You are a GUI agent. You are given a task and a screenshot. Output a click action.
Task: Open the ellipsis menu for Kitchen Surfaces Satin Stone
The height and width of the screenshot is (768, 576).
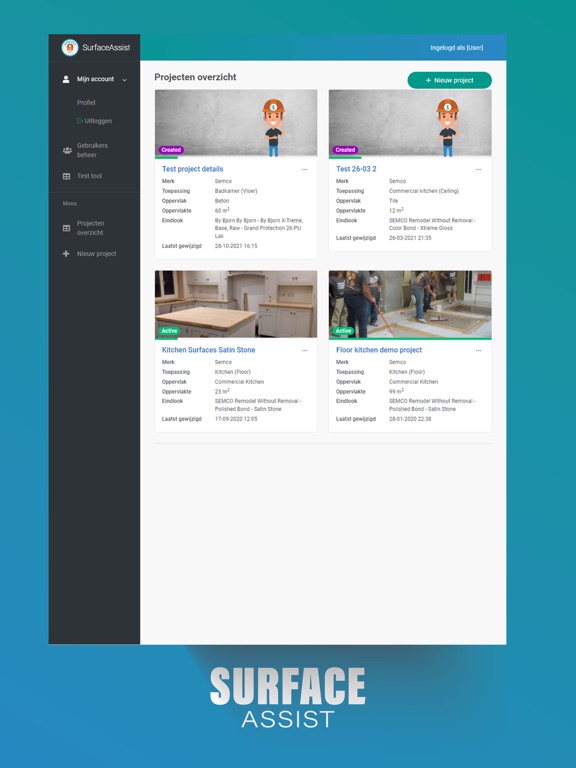point(304,351)
